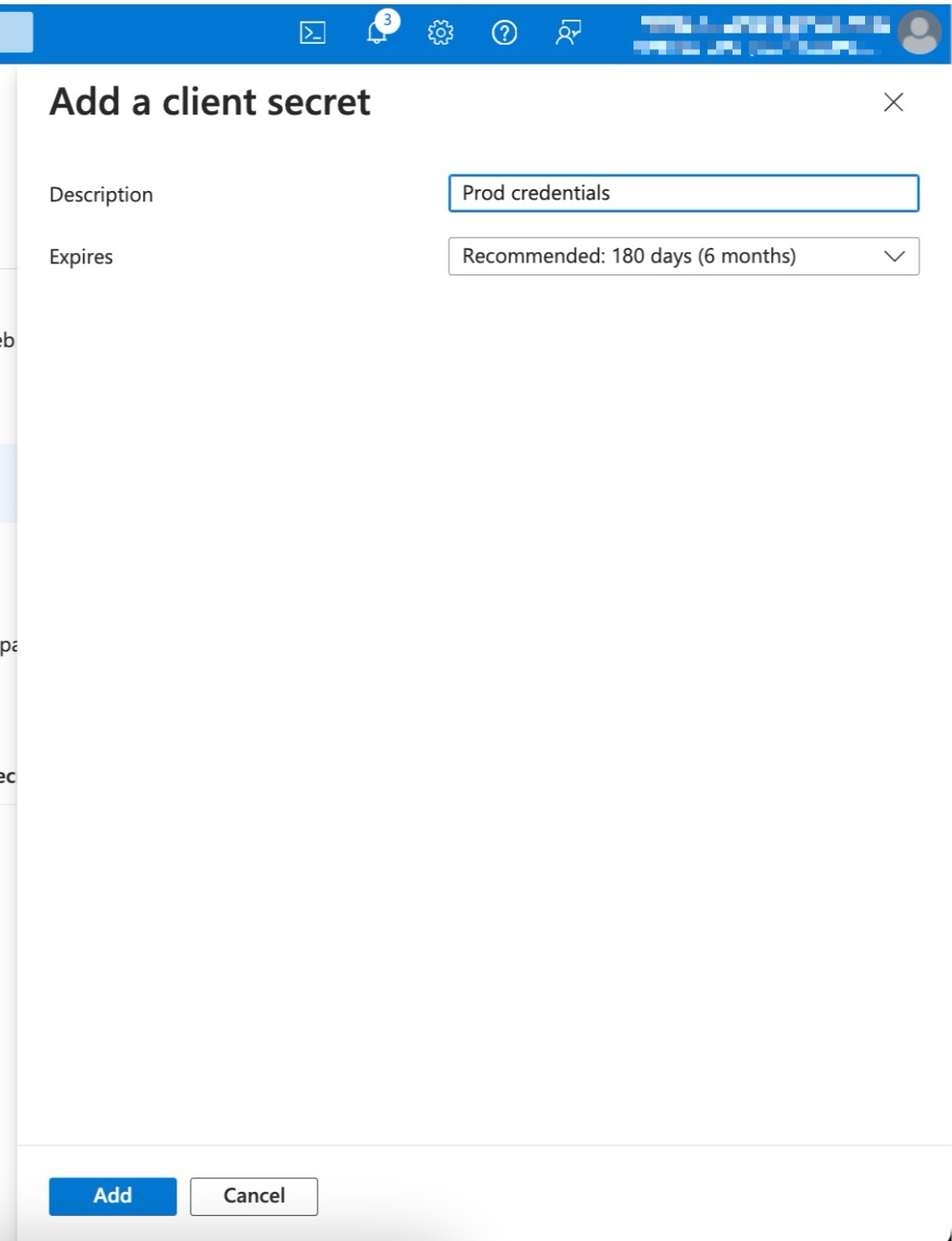952x1241 pixels.
Task: Click the Expires dropdown chevron arrow
Action: coord(895,256)
